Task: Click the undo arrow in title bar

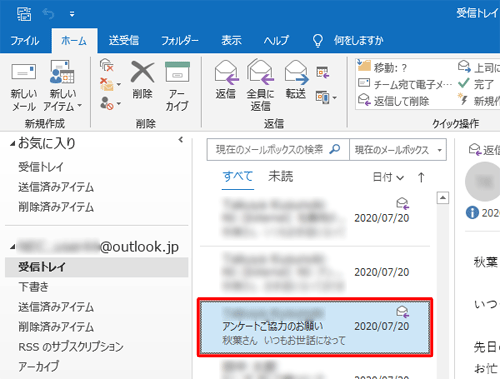Action: pyautogui.click(x=49, y=14)
